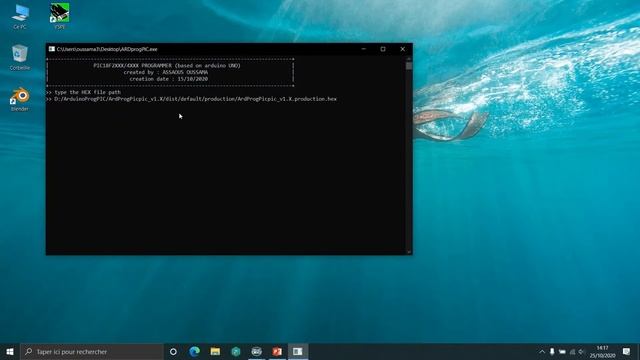This screenshot has width=640, height=360.
Task: Click the 'creation date : 15/10/2020' line
Action: point(169,79)
